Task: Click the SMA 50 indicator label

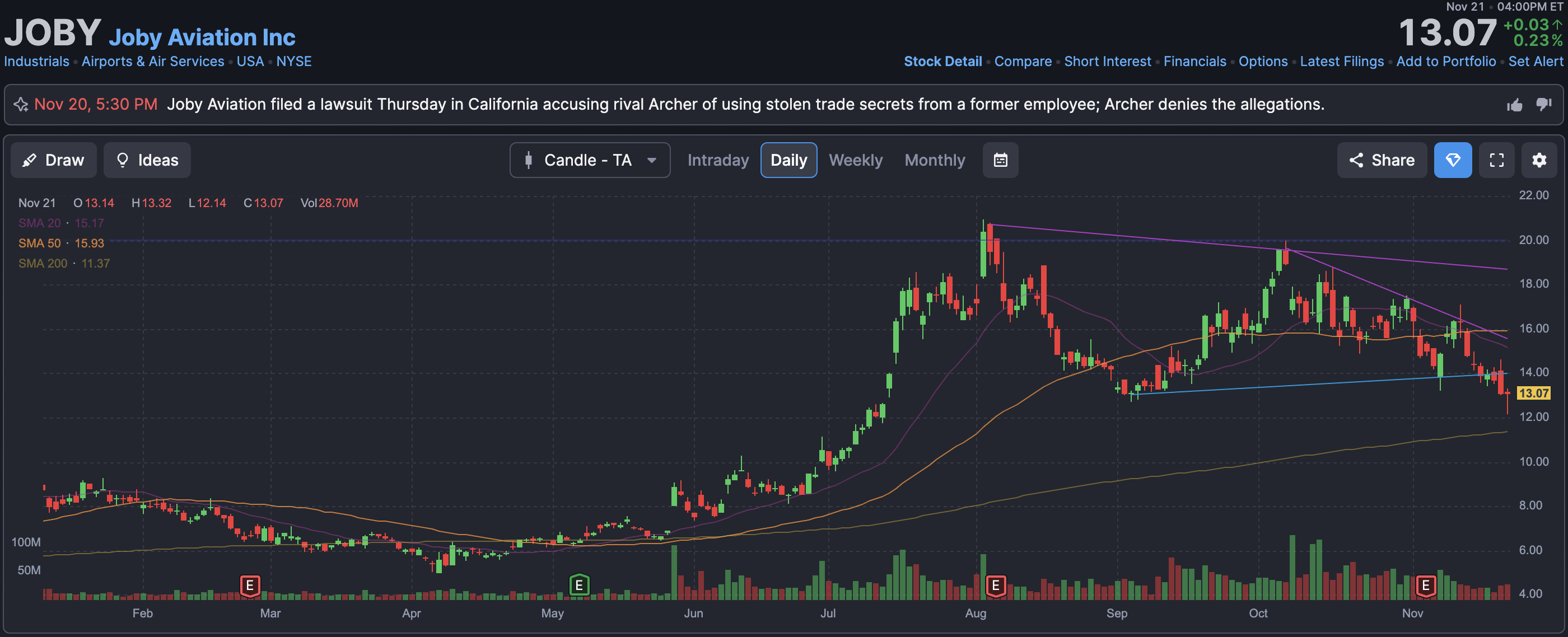Action: tap(40, 243)
